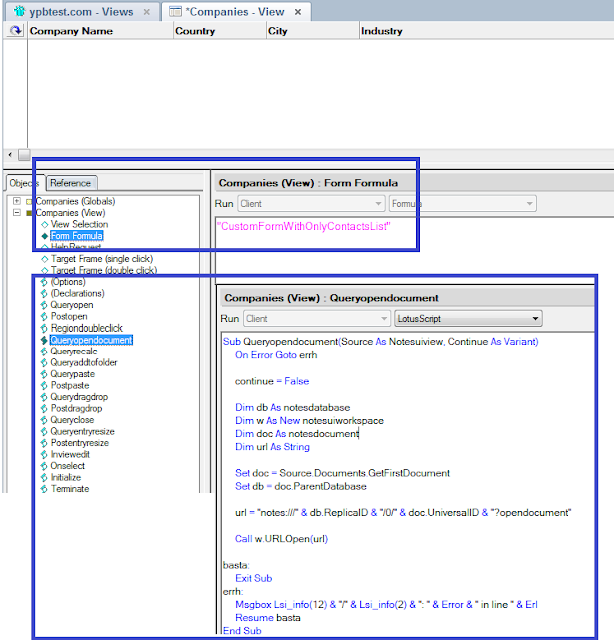Open the Reference tab
This screenshot has height=640, width=614.
[x=70, y=183]
